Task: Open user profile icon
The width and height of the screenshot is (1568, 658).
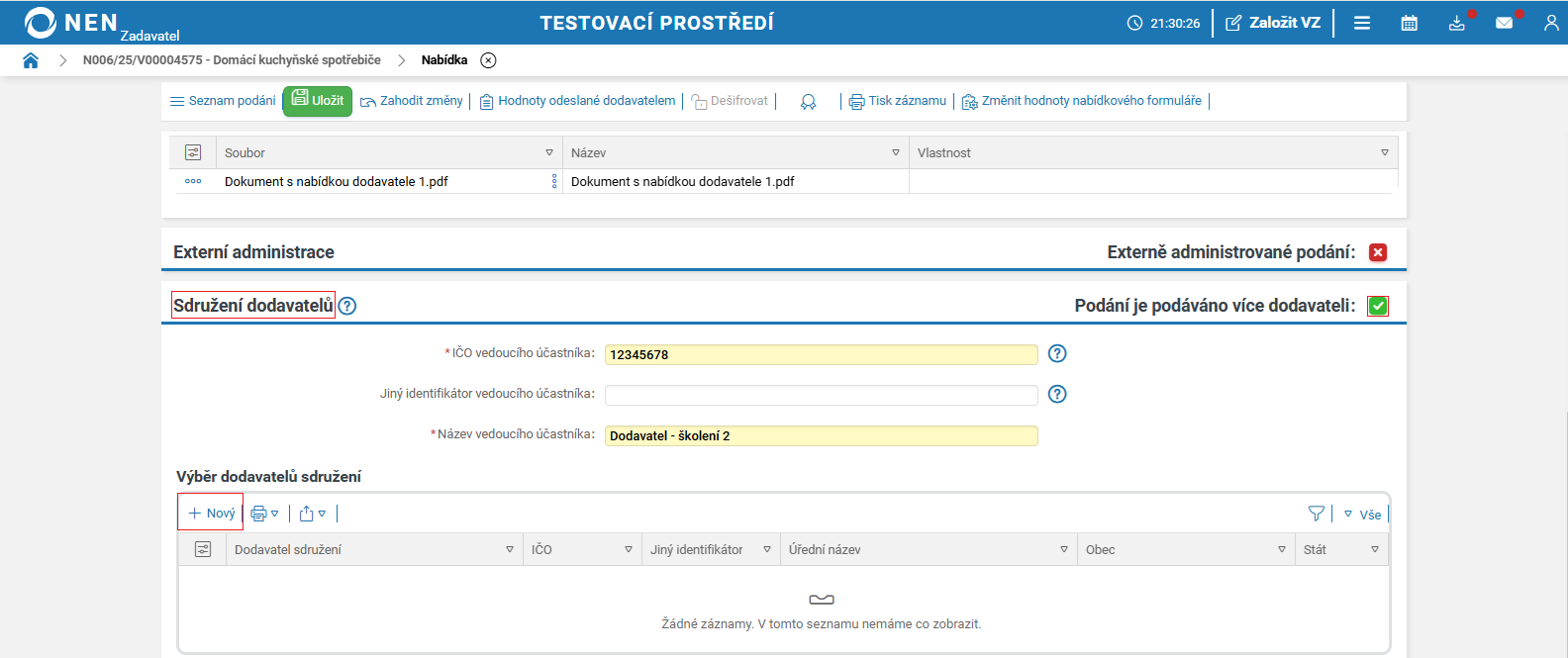Action: [1551, 23]
